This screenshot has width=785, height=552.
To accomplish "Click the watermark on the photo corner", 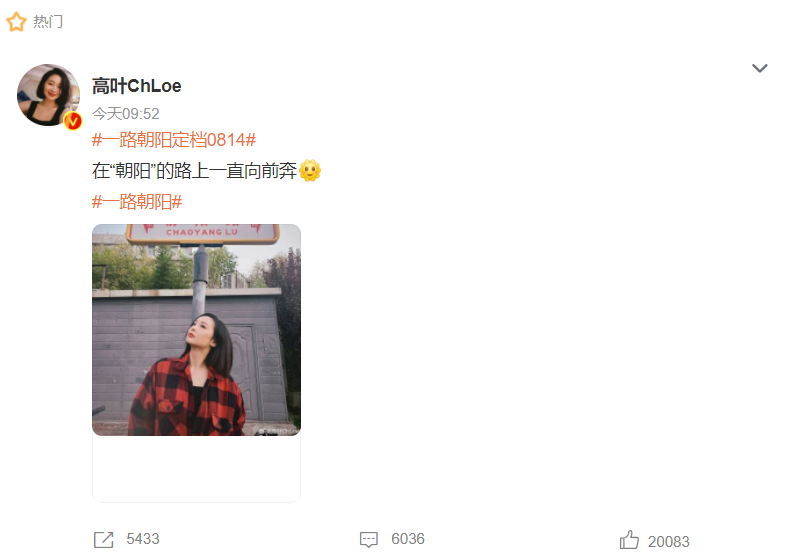I will (x=278, y=430).
